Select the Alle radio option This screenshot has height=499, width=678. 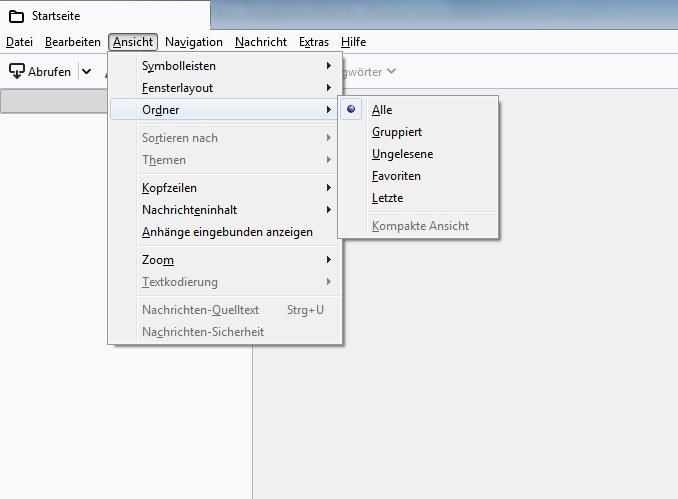click(x=382, y=110)
